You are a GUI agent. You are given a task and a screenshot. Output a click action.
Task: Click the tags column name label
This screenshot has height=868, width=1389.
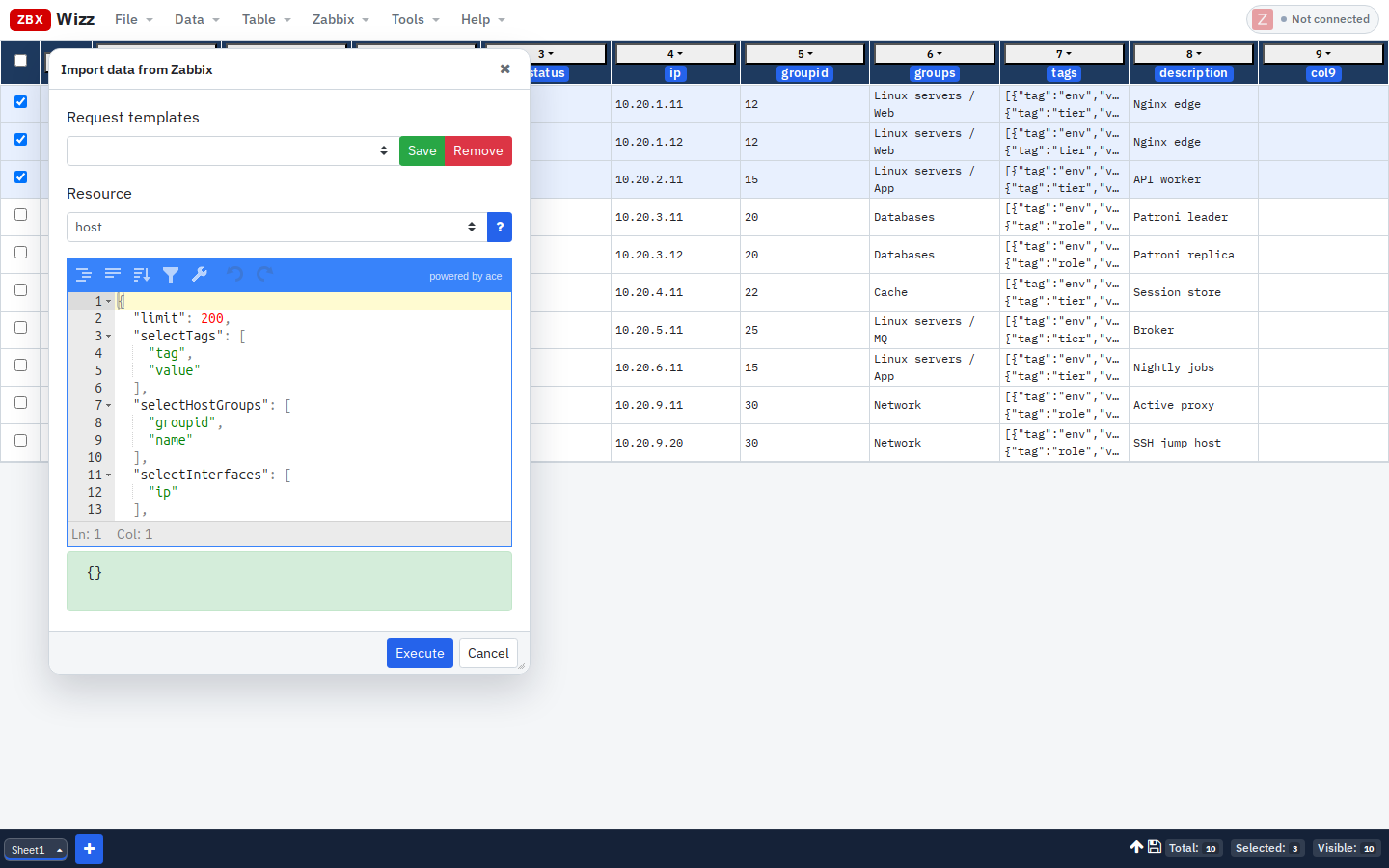(x=1064, y=73)
